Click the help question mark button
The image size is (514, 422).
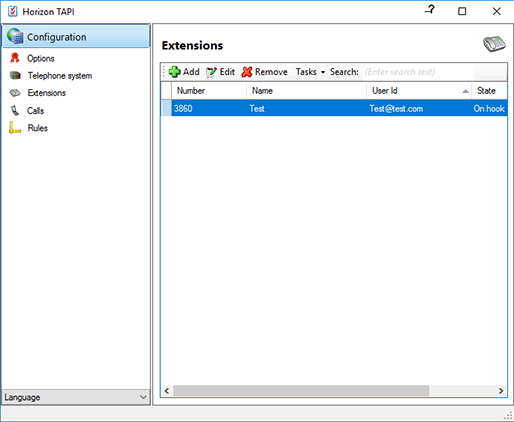[430, 10]
